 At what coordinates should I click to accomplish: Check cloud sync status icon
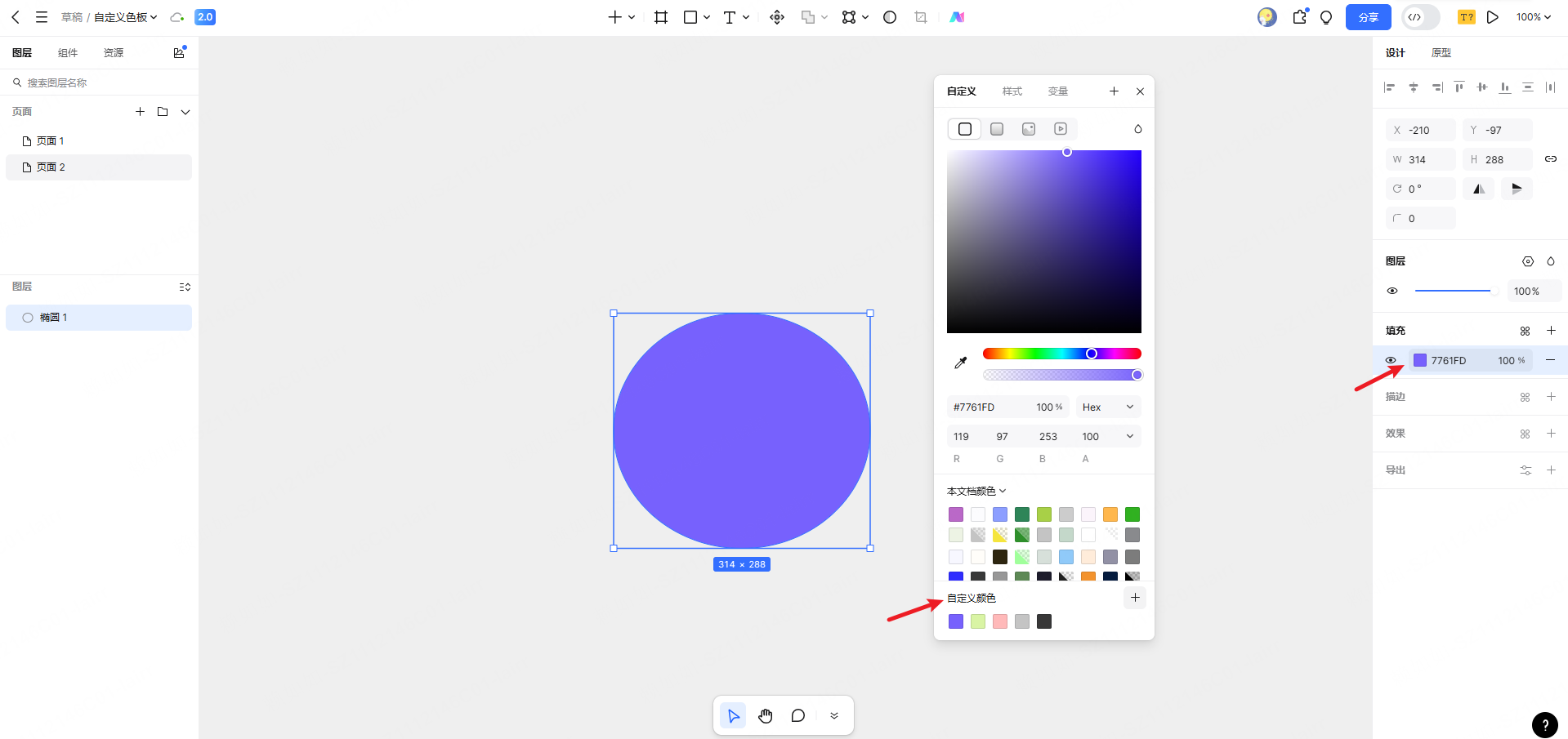(176, 17)
